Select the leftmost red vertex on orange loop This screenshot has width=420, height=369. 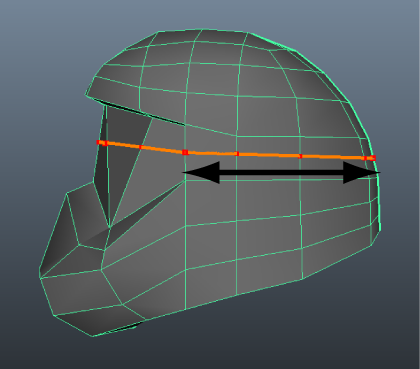point(98,142)
